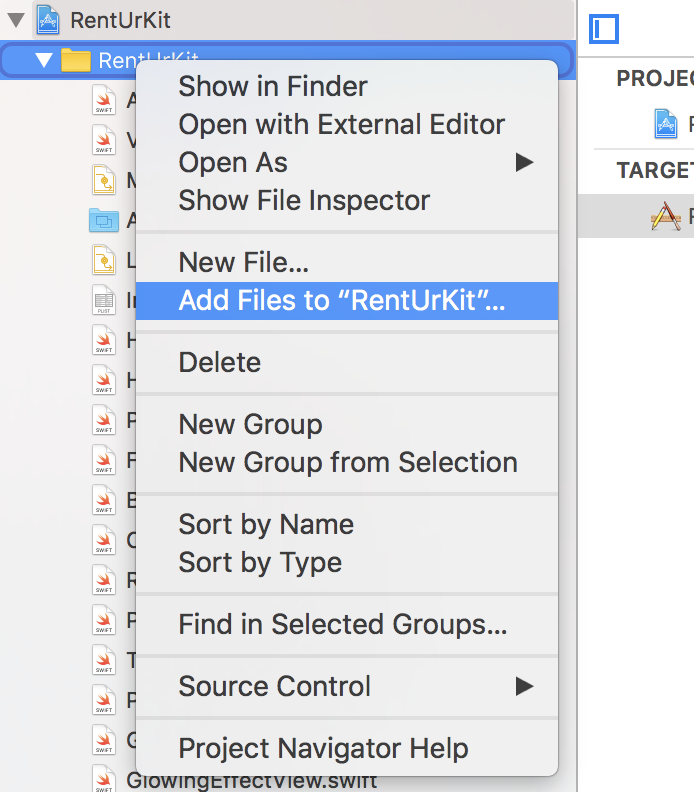The image size is (694, 792).
Task: Click the plist file icon
Action: (104, 300)
